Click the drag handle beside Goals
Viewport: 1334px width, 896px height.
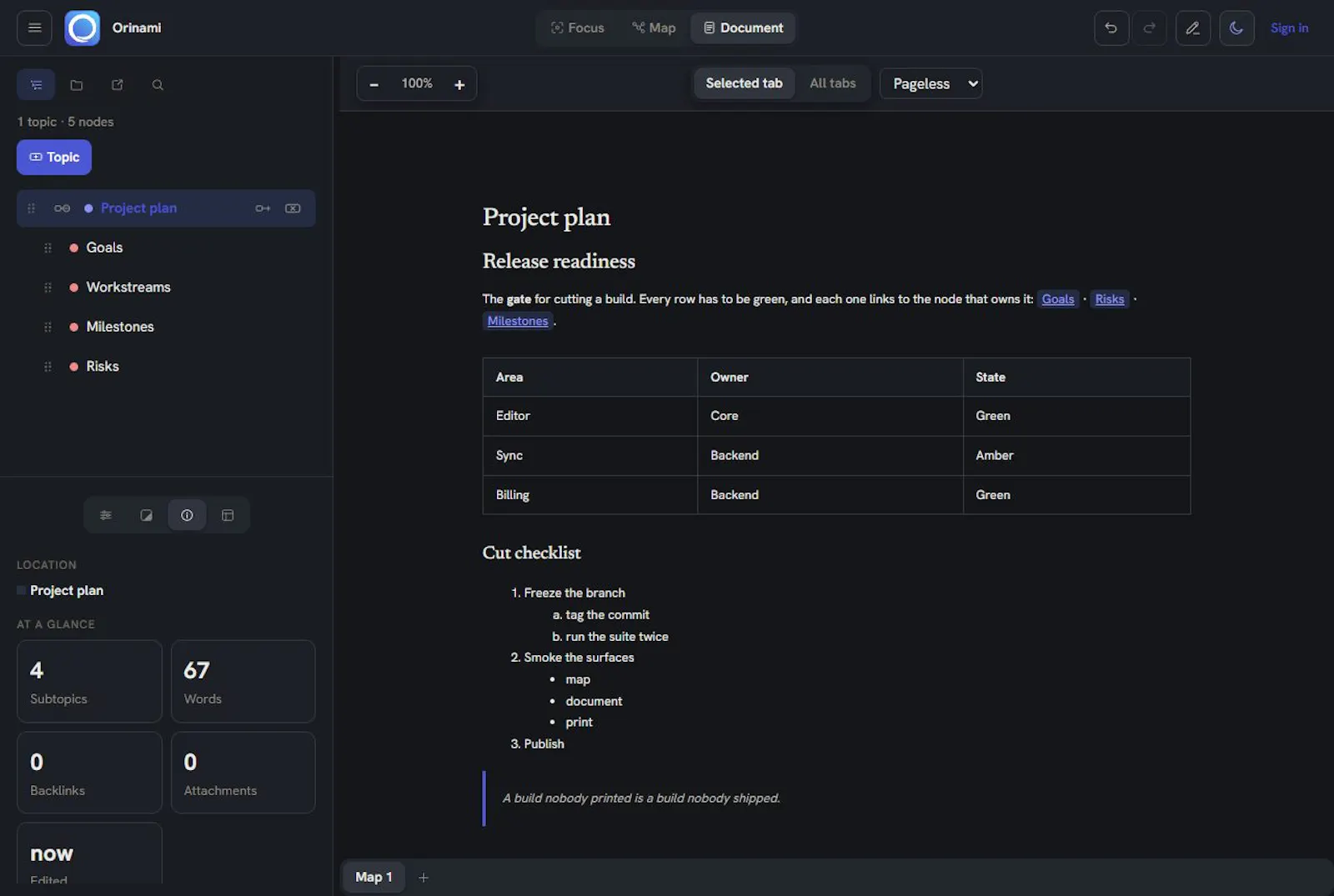pos(48,248)
